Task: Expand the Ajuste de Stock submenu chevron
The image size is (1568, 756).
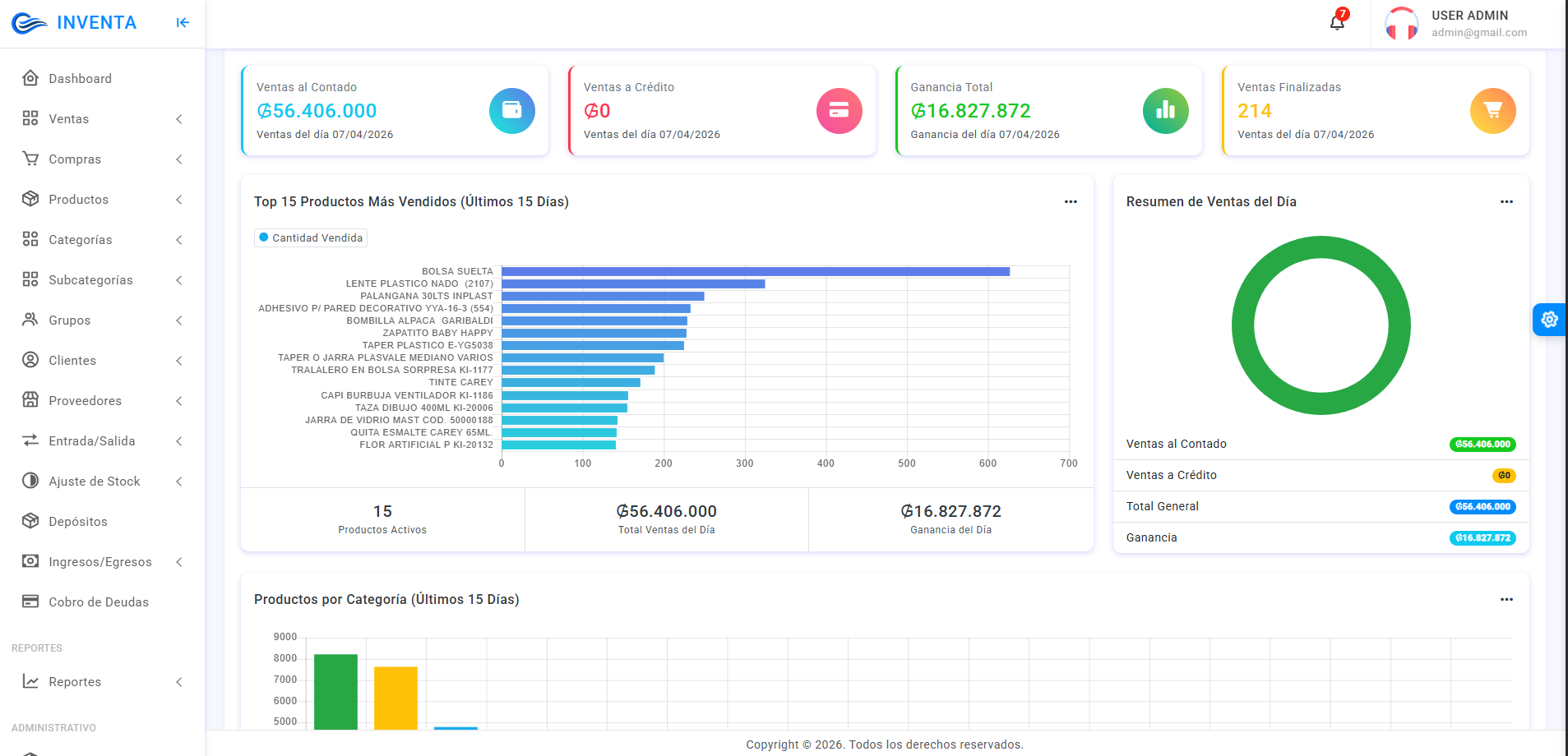Action: (179, 482)
